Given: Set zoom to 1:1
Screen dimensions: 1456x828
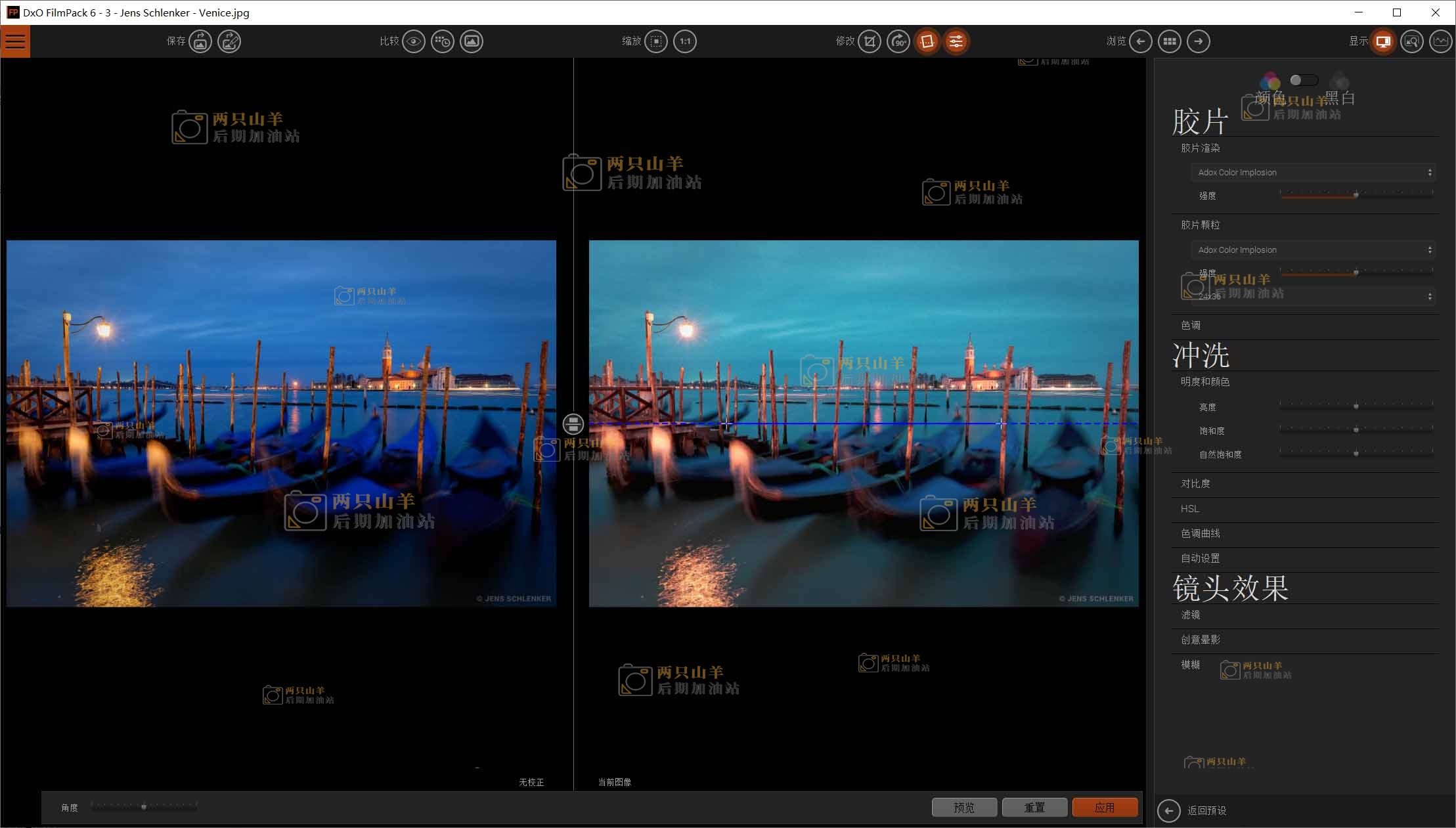Looking at the screenshot, I should coord(685,41).
